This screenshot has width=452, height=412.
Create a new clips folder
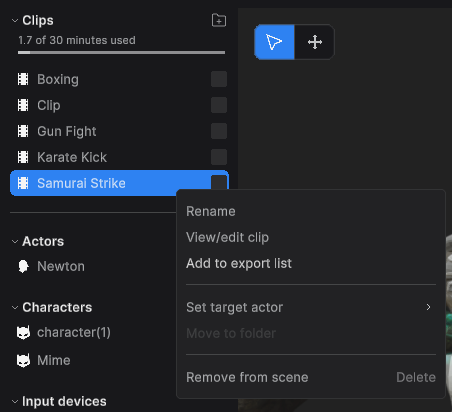[x=219, y=20]
